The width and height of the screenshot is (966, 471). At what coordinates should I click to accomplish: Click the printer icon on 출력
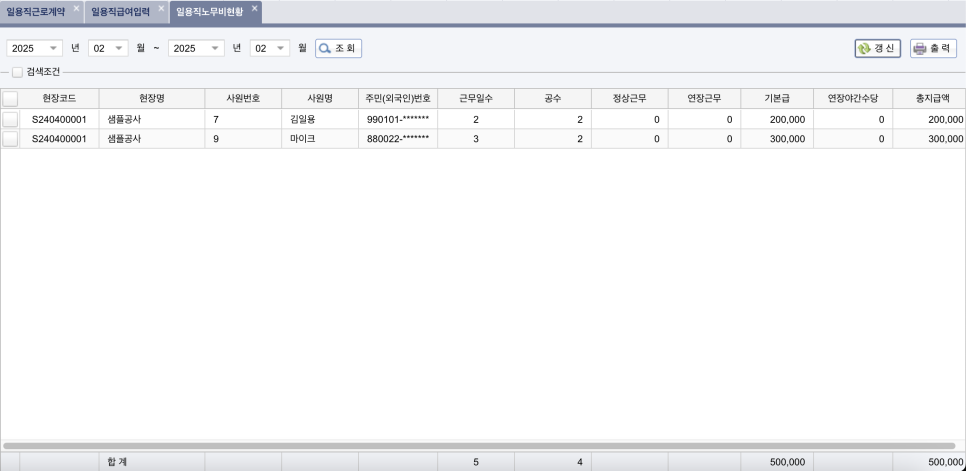920,49
